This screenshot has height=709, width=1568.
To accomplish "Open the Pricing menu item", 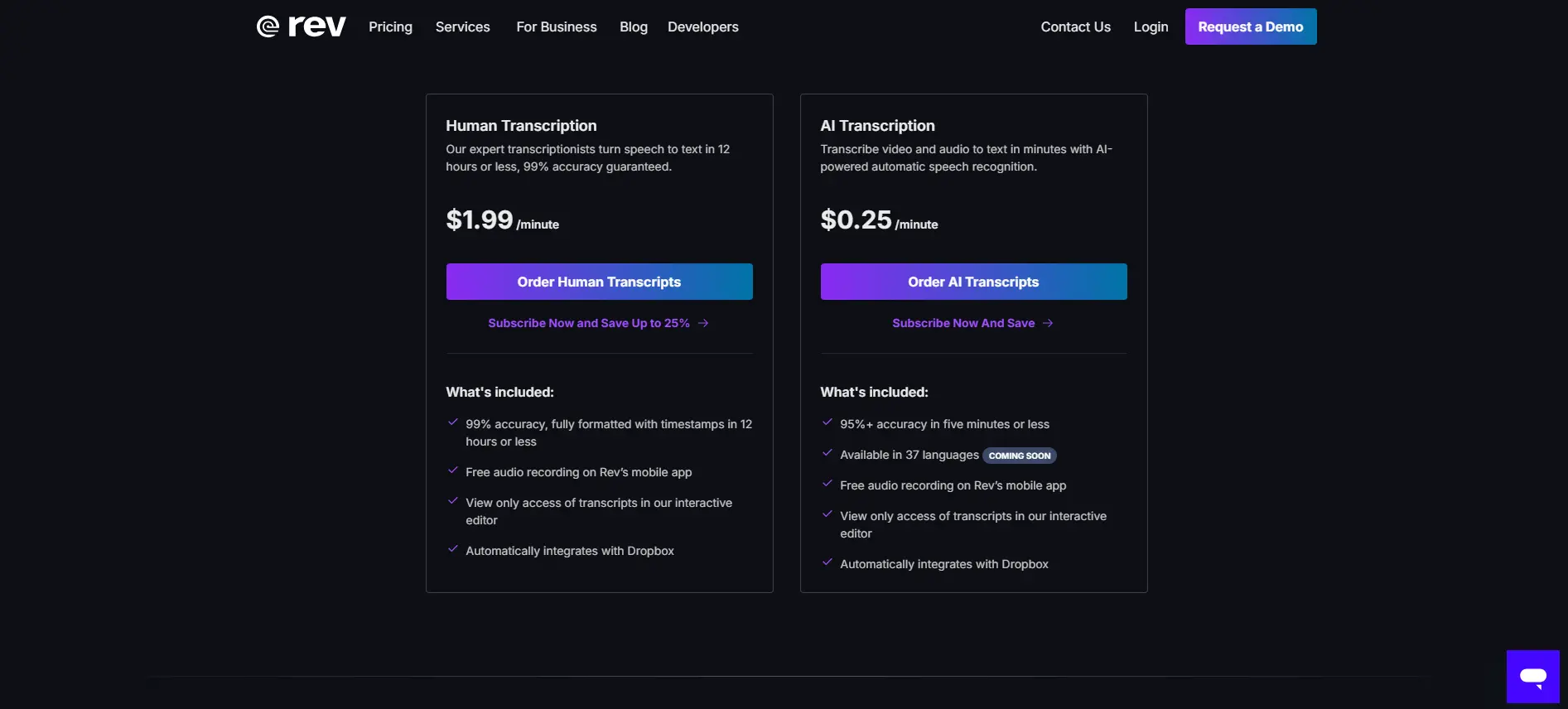I will pyautogui.click(x=390, y=27).
